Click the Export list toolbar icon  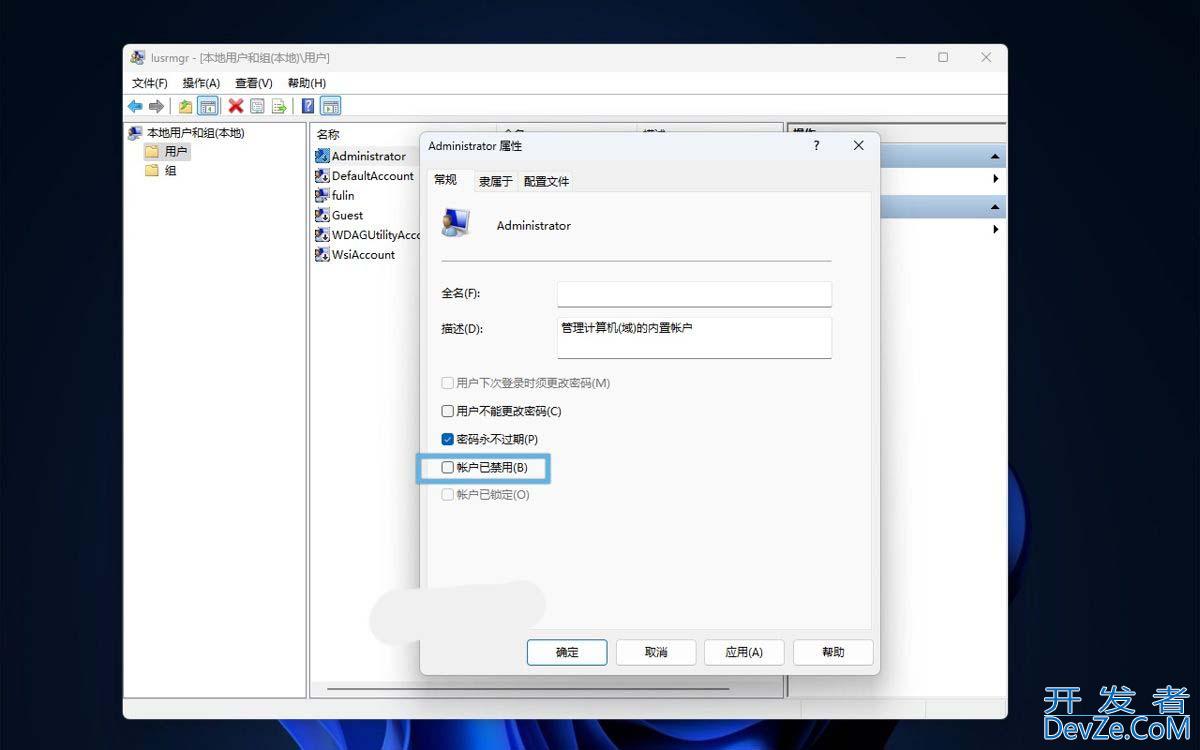[279, 106]
